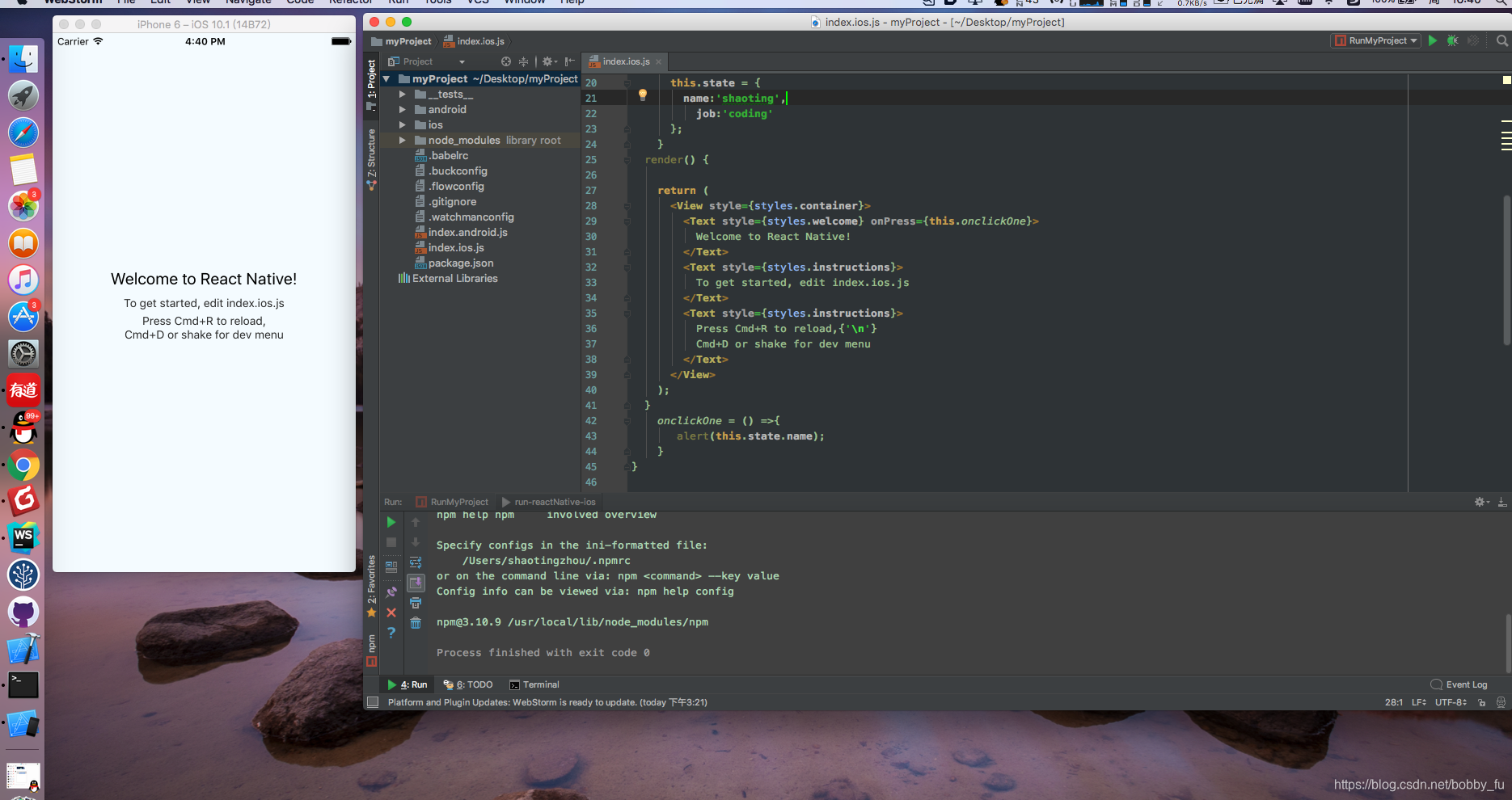Viewport: 1512px width, 800px height.
Task: Click the run with coverage icon
Action: pos(1473,40)
